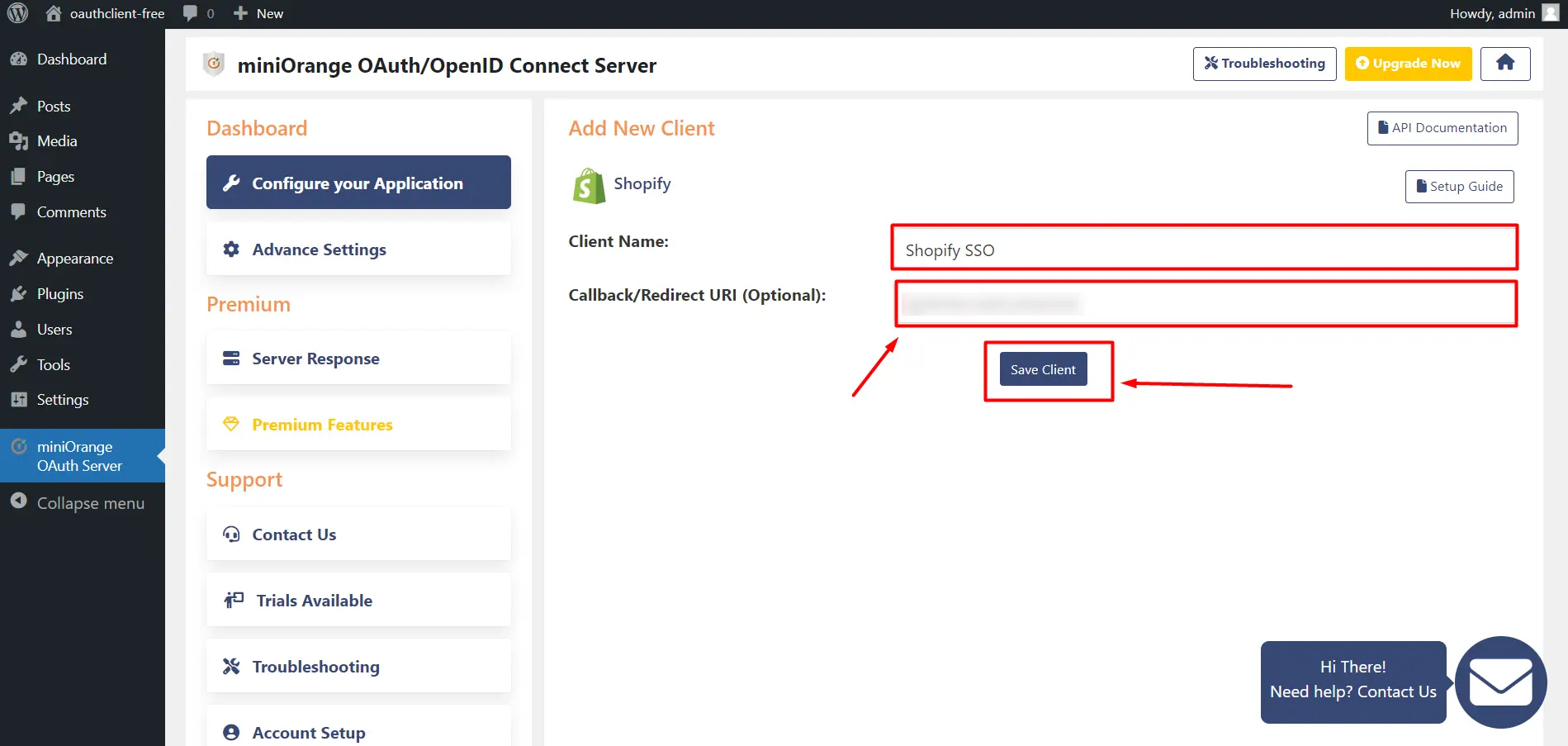
Task: Click the Setup Guide button
Action: [1459, 187]
